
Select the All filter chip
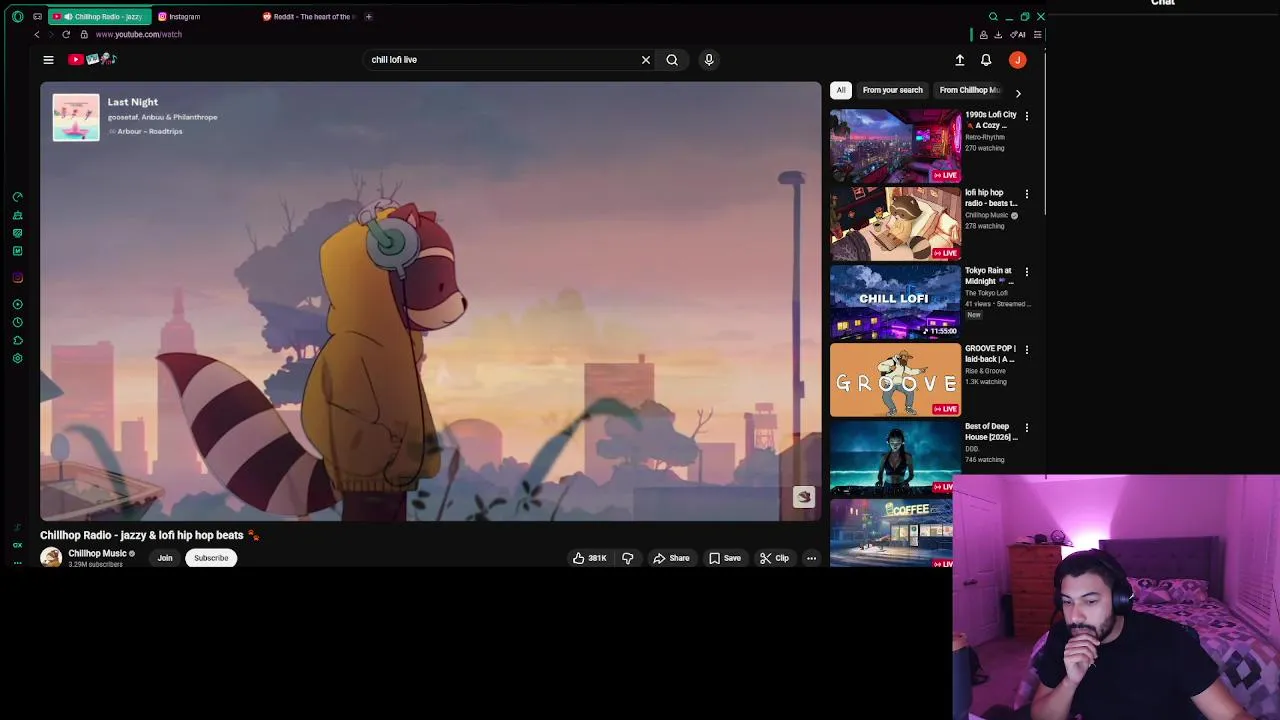[x=841, y=90]
